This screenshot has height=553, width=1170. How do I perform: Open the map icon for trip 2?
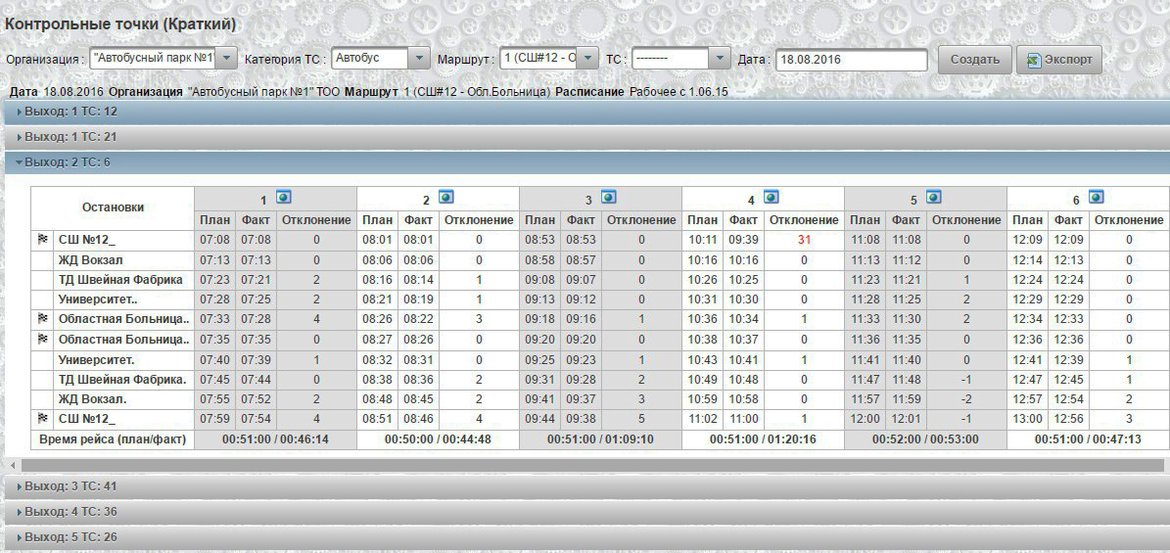pos(446,197)
